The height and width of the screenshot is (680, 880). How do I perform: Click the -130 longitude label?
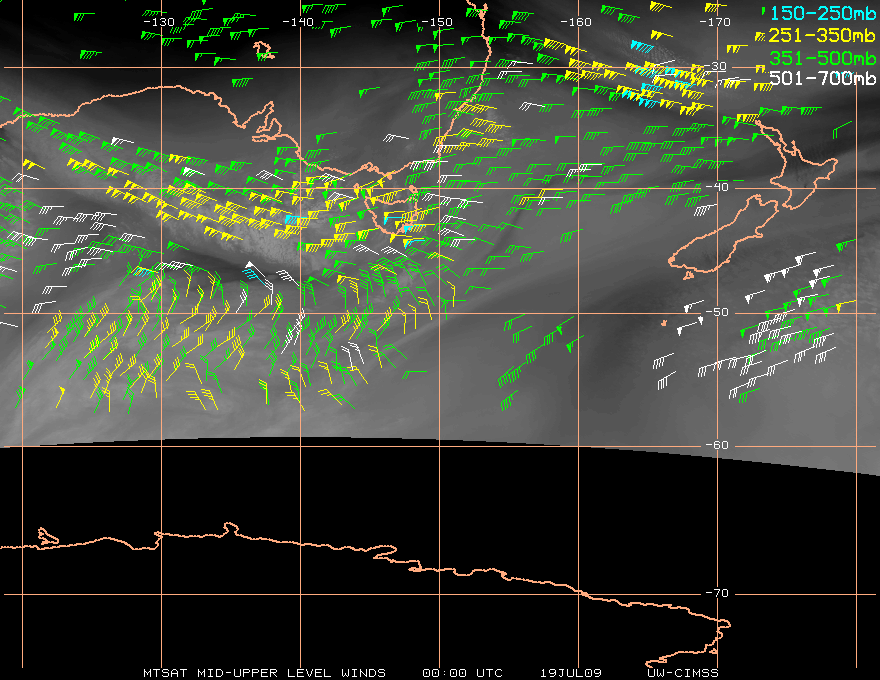(x=159, y=22)
